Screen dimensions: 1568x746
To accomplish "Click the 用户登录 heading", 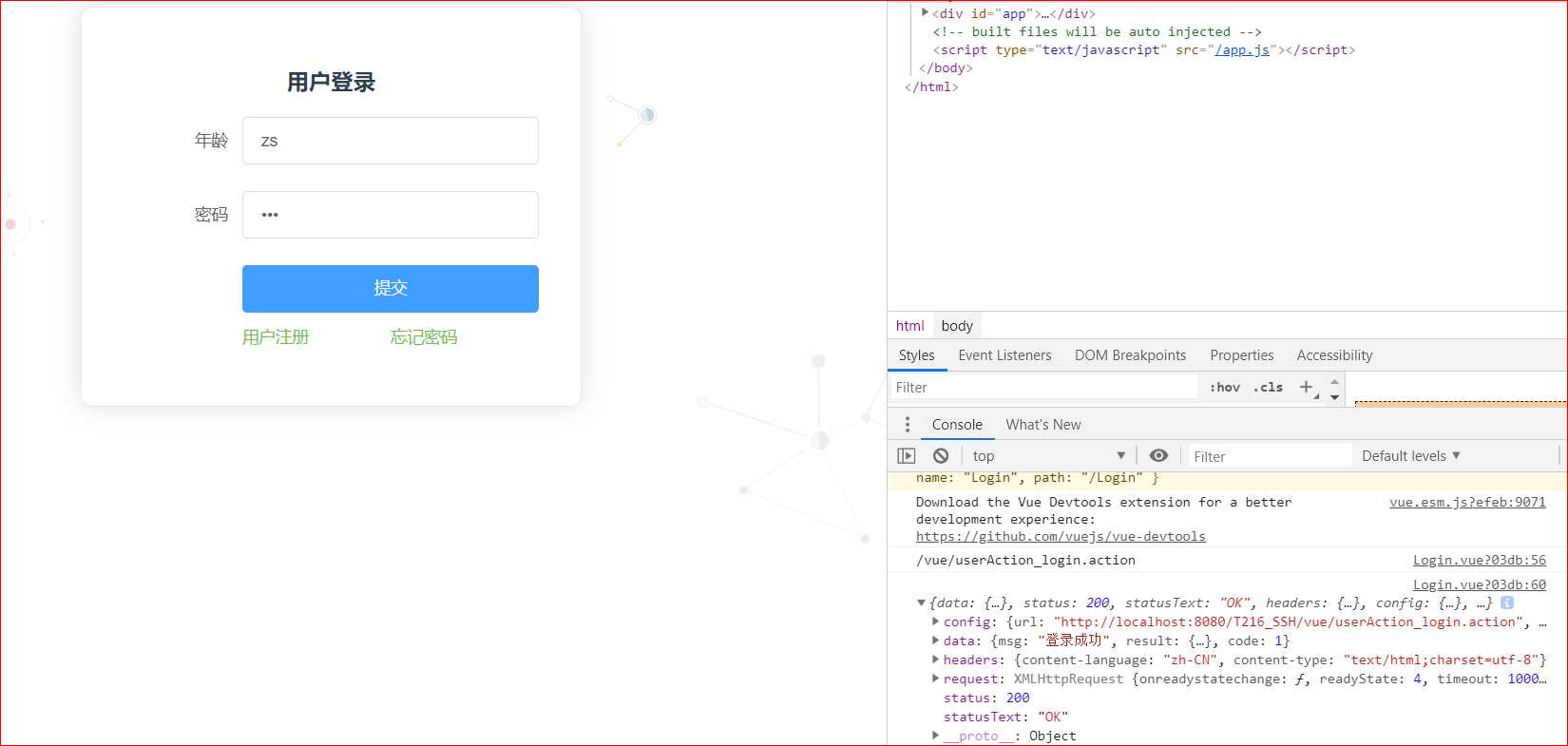I will (331, 83).
